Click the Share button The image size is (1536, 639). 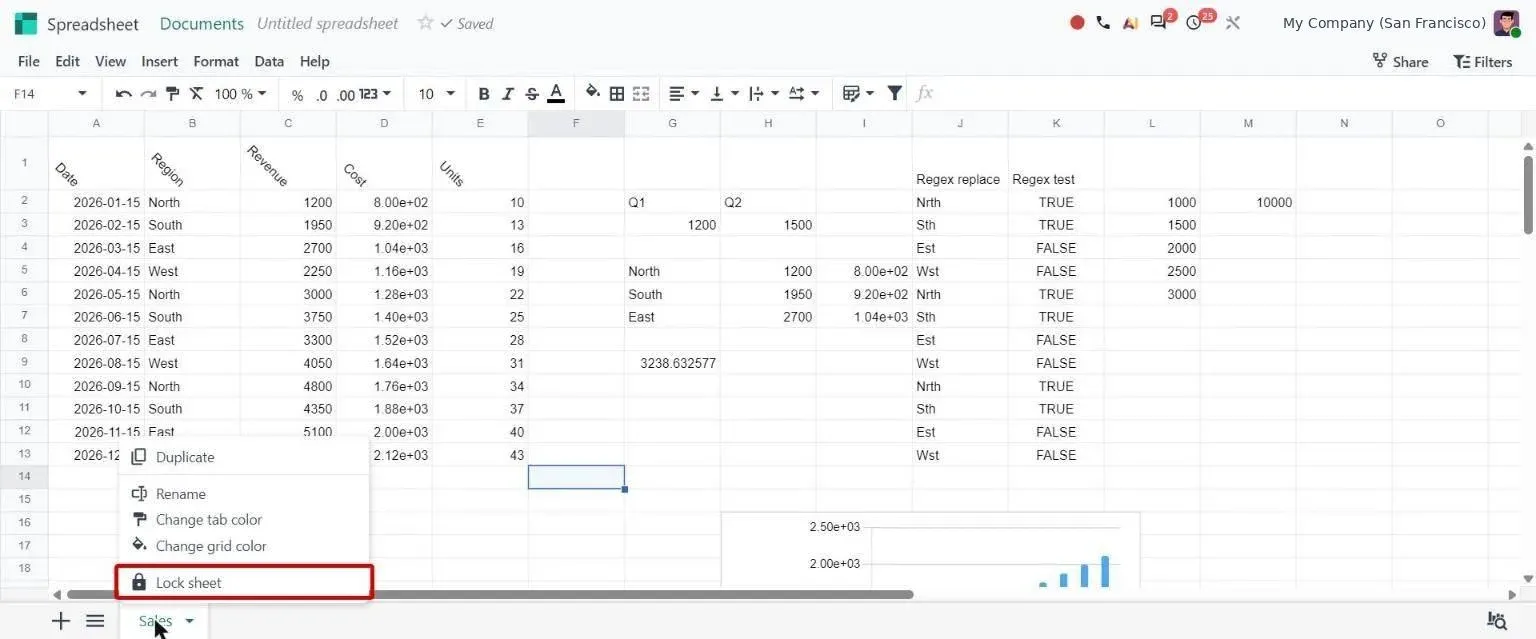(x=1400, y=62)
